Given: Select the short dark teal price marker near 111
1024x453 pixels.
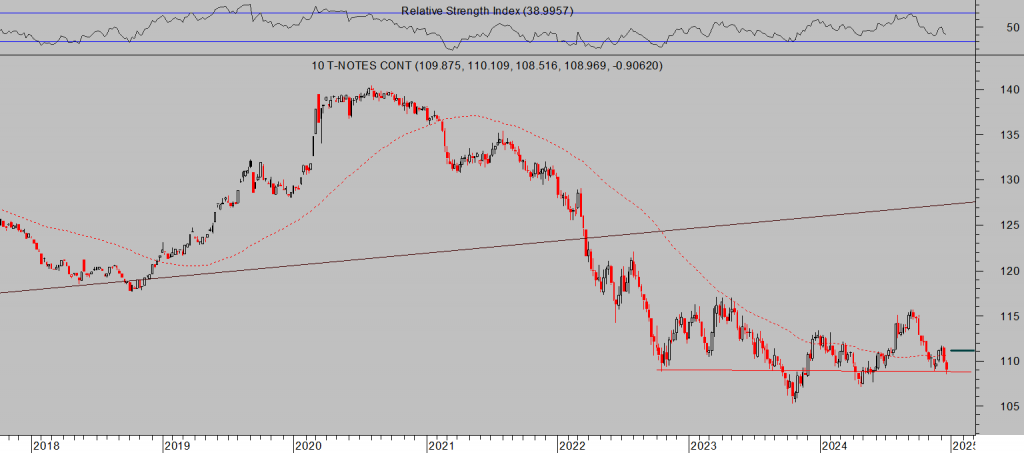Looking at the screenshot, I should (x=963, y=351).
